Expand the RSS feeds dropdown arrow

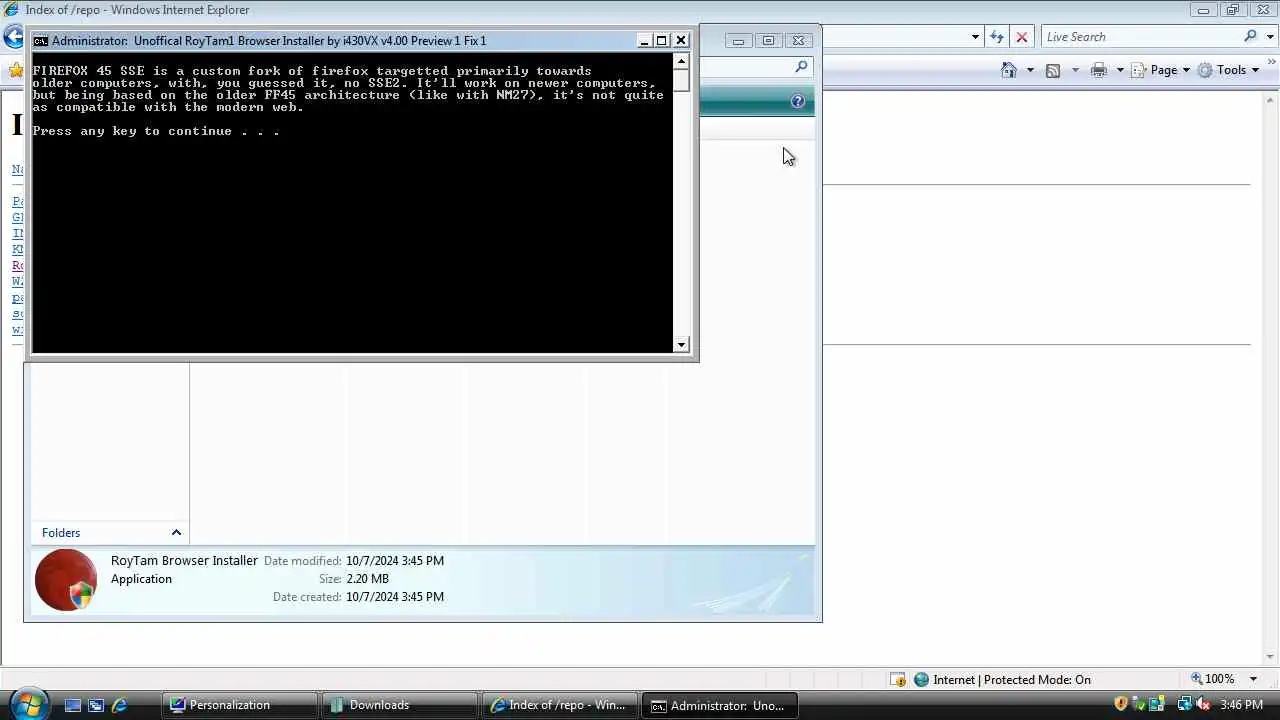1075,70
